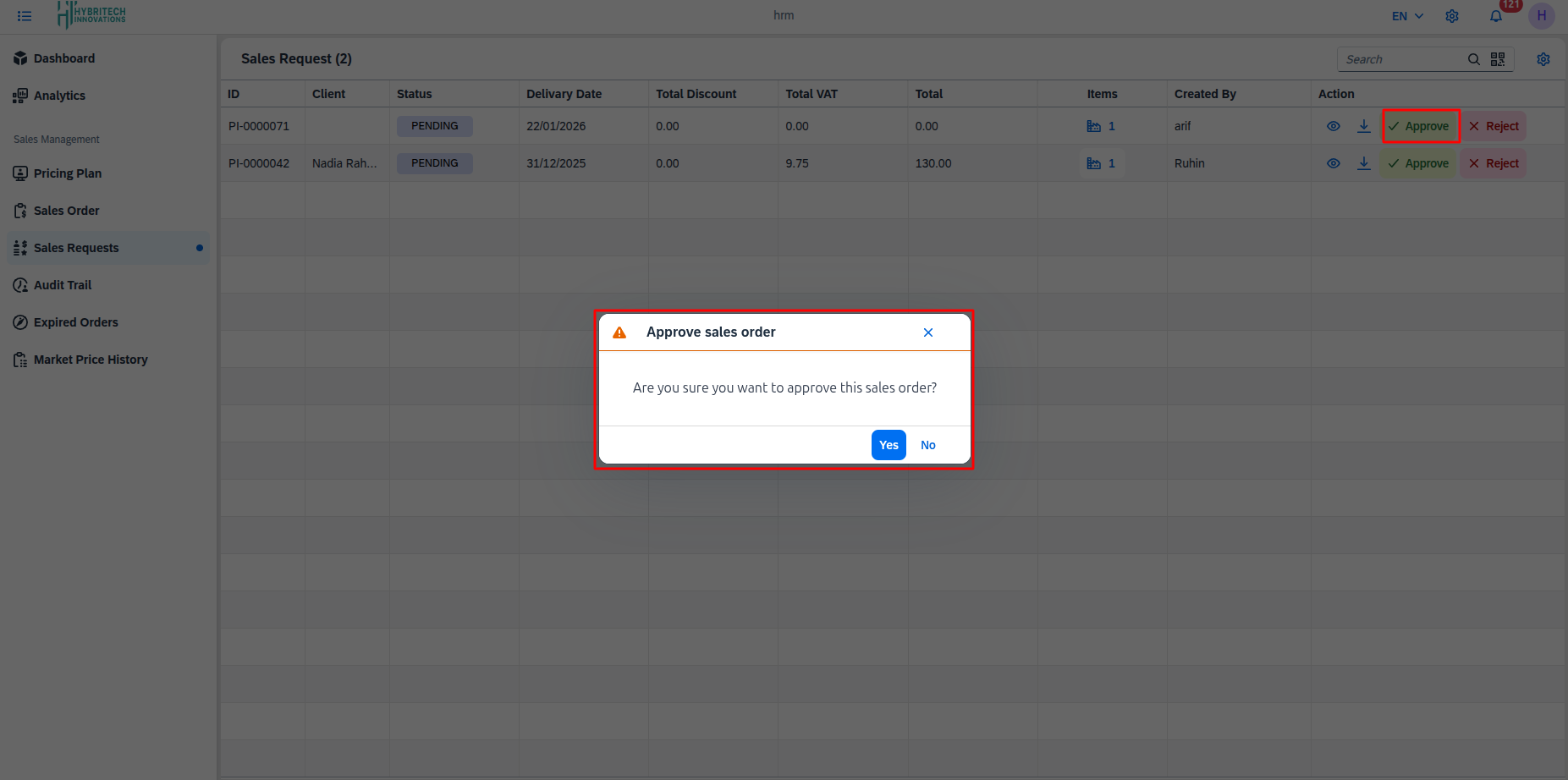The width and height of the screenshot is (1568, 780).
Task: View details of request PI-0000071
Action: click(1333, 126)
